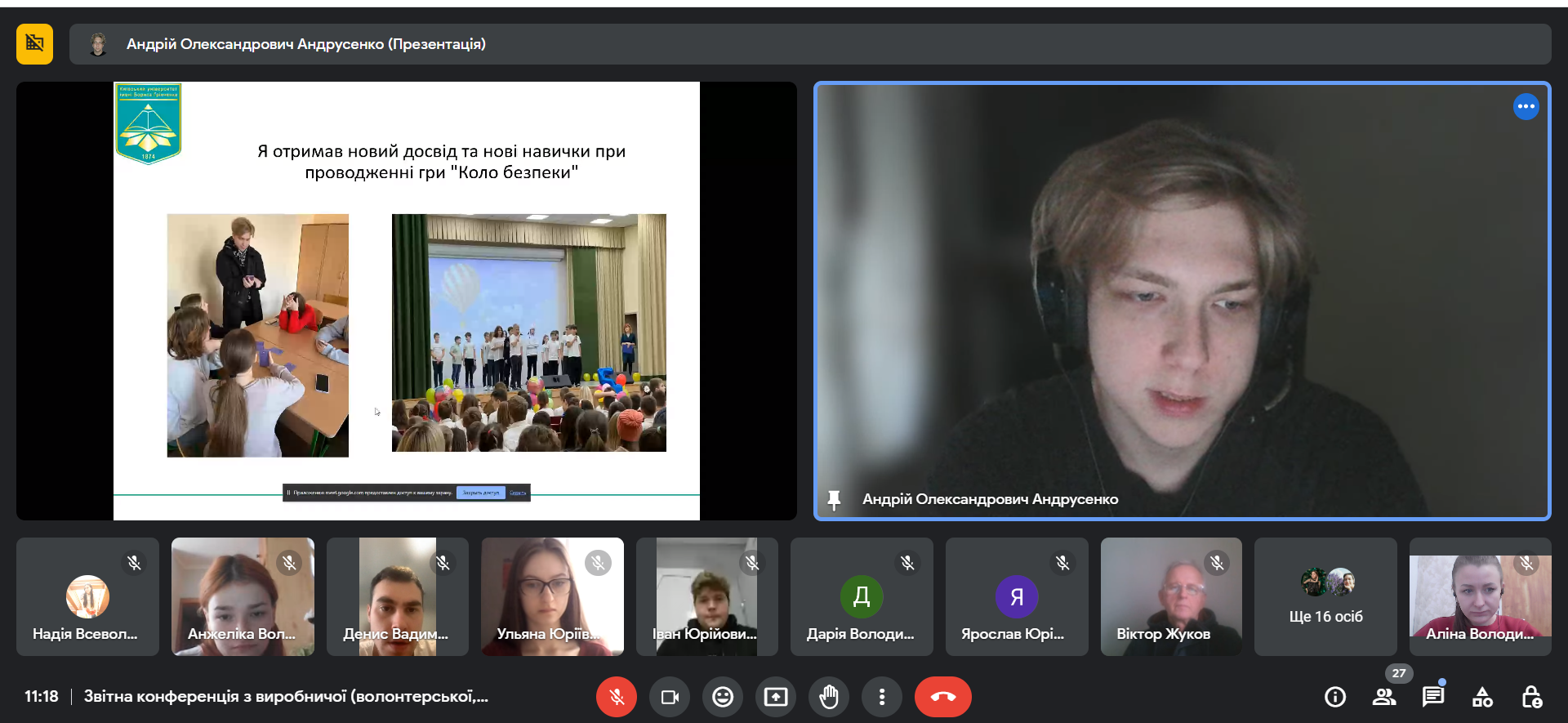The height and width of the screenshot is (723, 1568).
Task: Unpin Андрій Олександрович Андрусенко's video
Action: tap(834, 499)
